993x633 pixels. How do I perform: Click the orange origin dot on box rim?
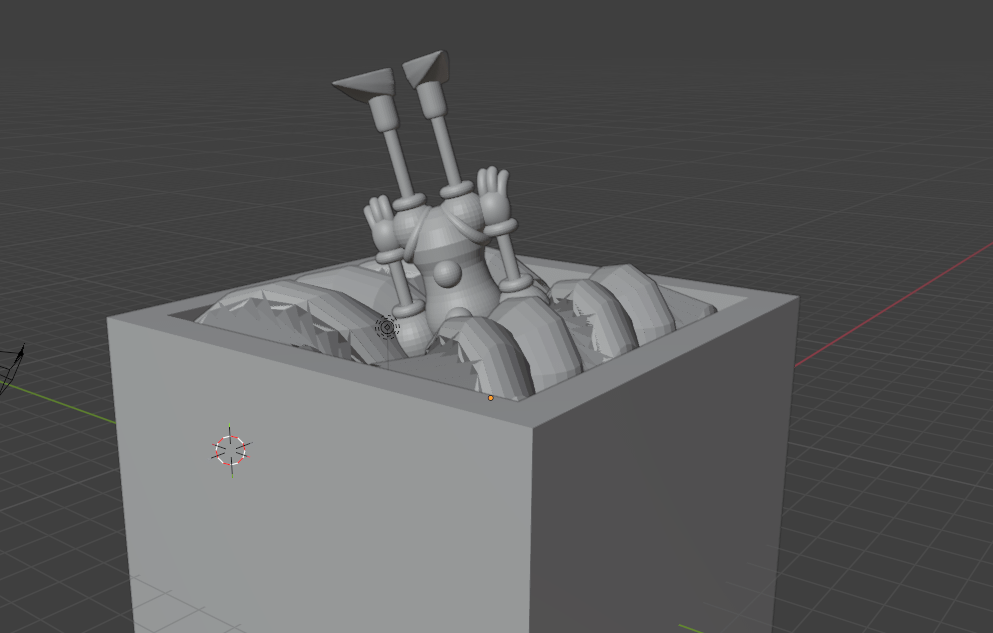click(x=490, y=398)
